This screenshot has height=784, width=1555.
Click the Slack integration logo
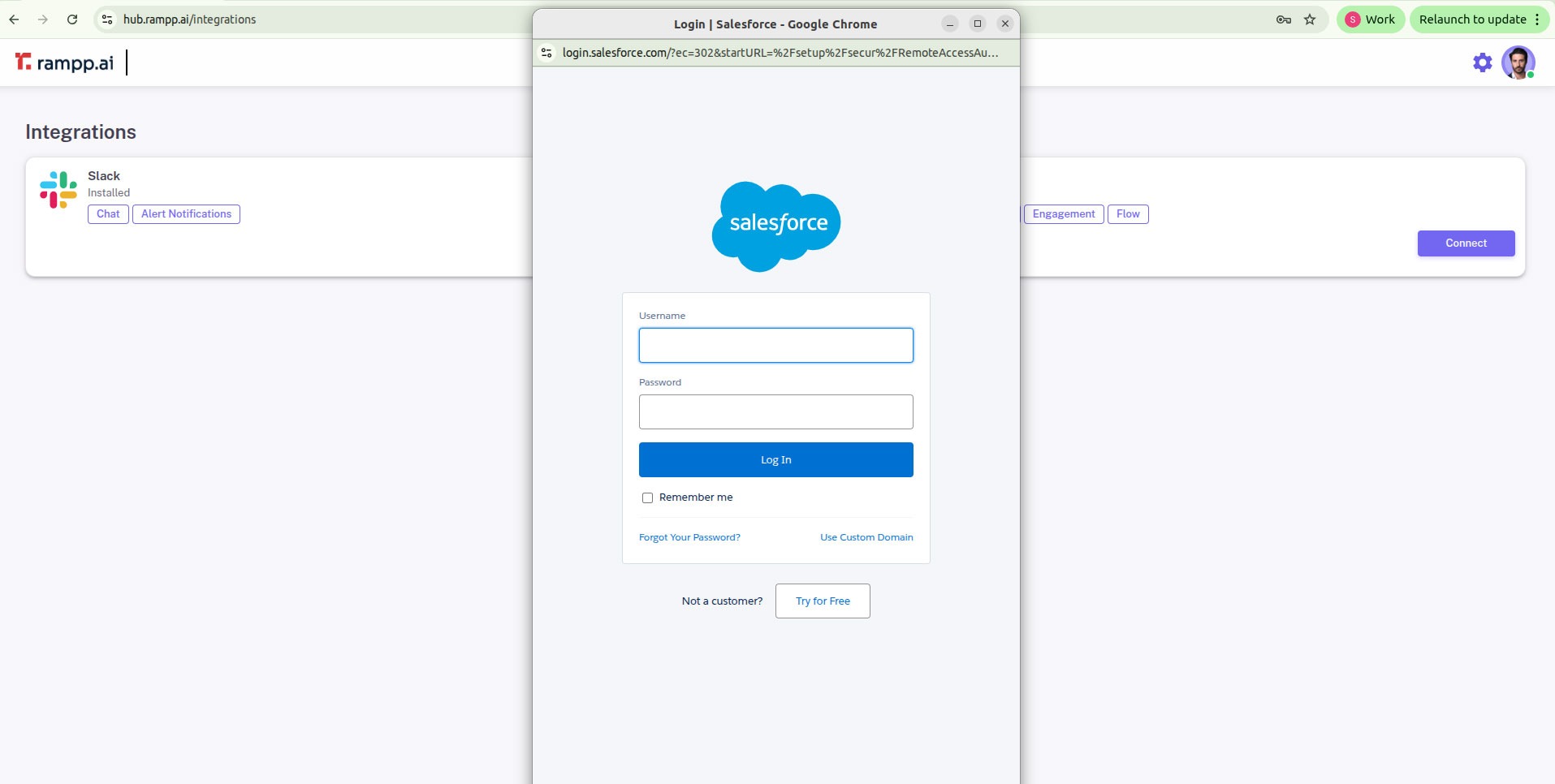pos(58,190)
